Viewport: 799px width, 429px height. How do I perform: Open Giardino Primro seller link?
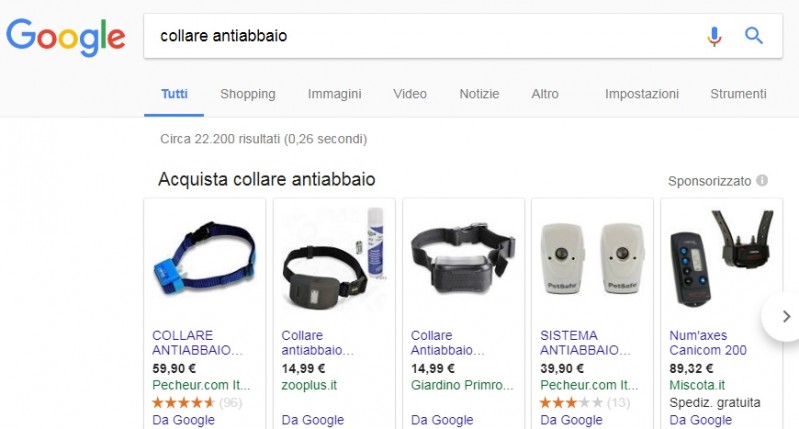pos(462,385)
